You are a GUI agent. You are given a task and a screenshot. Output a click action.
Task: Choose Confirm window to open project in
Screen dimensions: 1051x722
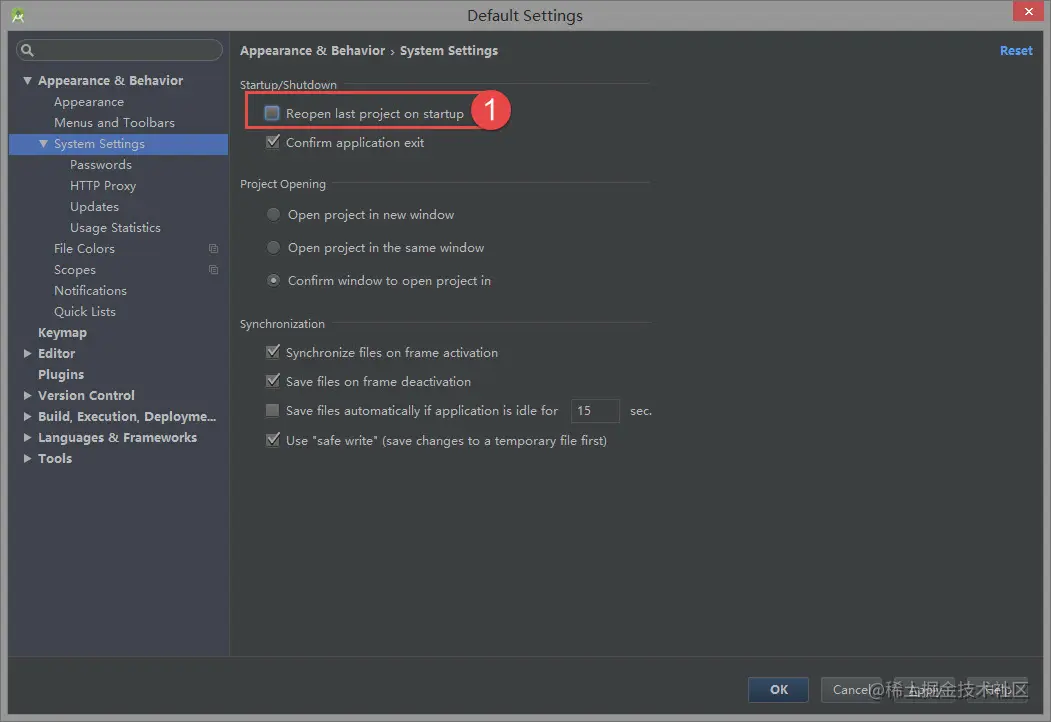coord(273,280)
